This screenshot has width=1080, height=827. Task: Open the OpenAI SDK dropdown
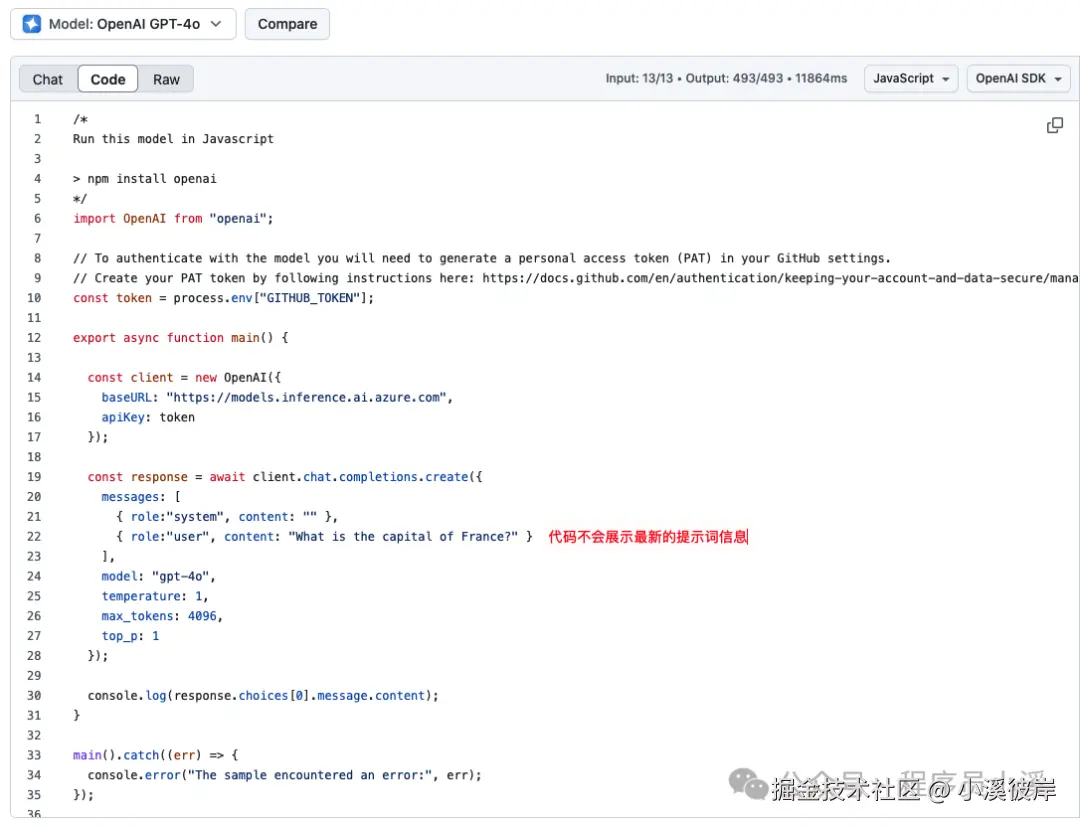click(x=1018, y=78)
